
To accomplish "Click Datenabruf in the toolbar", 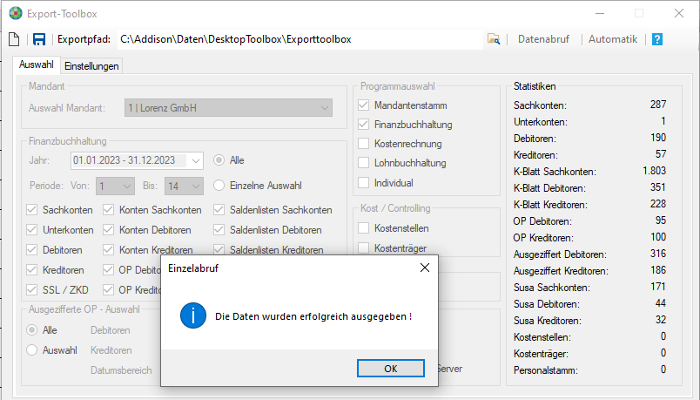I will [x=543, y=39].
